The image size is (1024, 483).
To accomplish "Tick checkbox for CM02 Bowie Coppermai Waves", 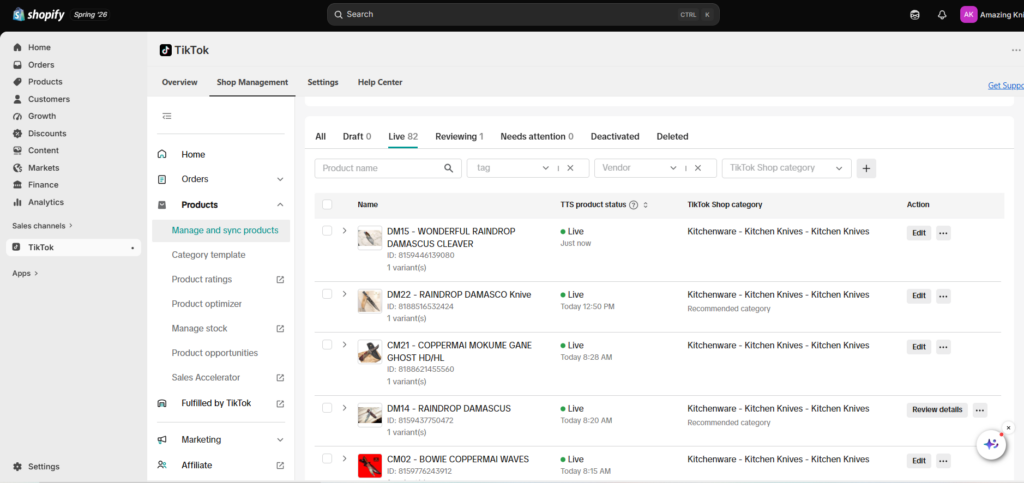I will [x=327, y=458].
